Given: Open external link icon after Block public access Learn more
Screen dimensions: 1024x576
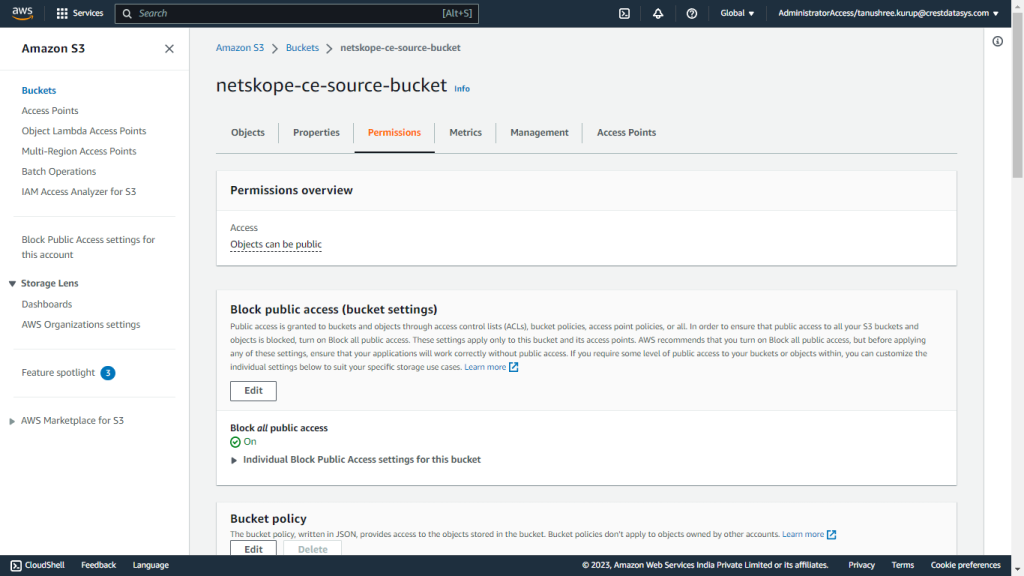Looking at the screenshot, I should (513, 367).
